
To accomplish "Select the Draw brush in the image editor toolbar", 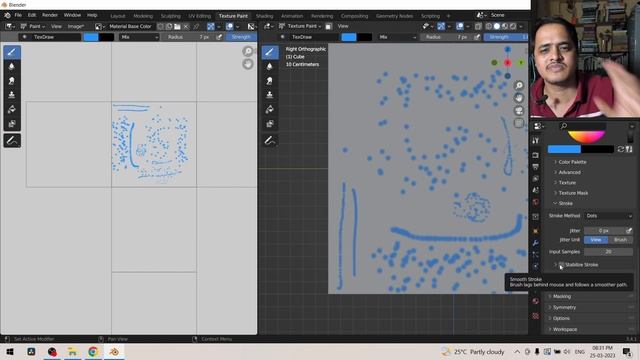I will coord(12,52).
